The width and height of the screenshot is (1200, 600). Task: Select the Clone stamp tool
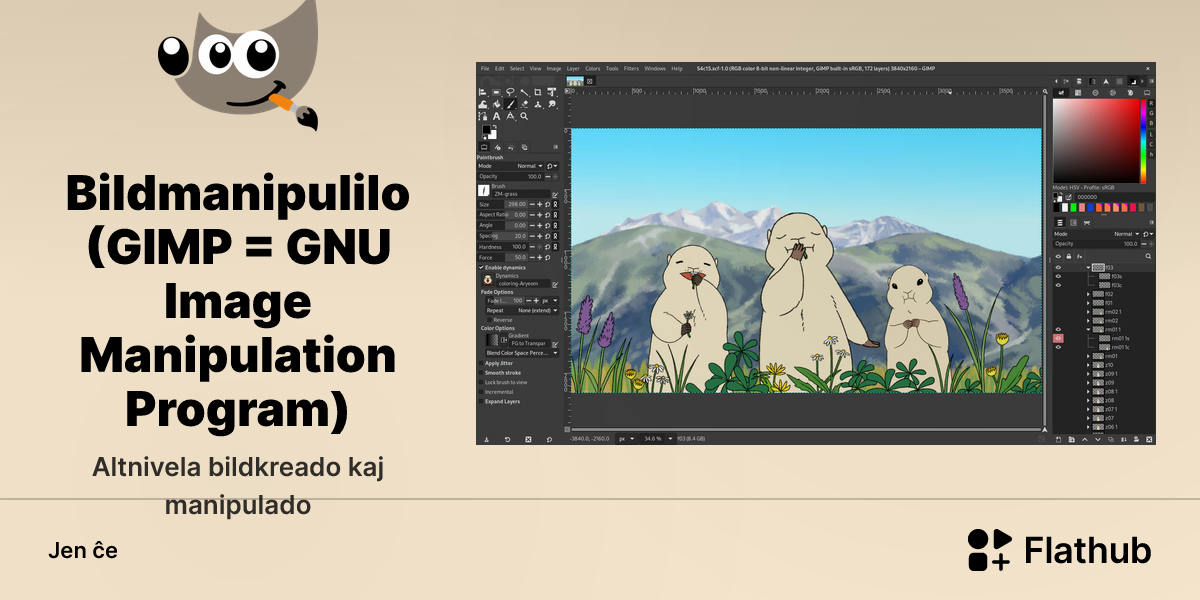coord(538,104)
